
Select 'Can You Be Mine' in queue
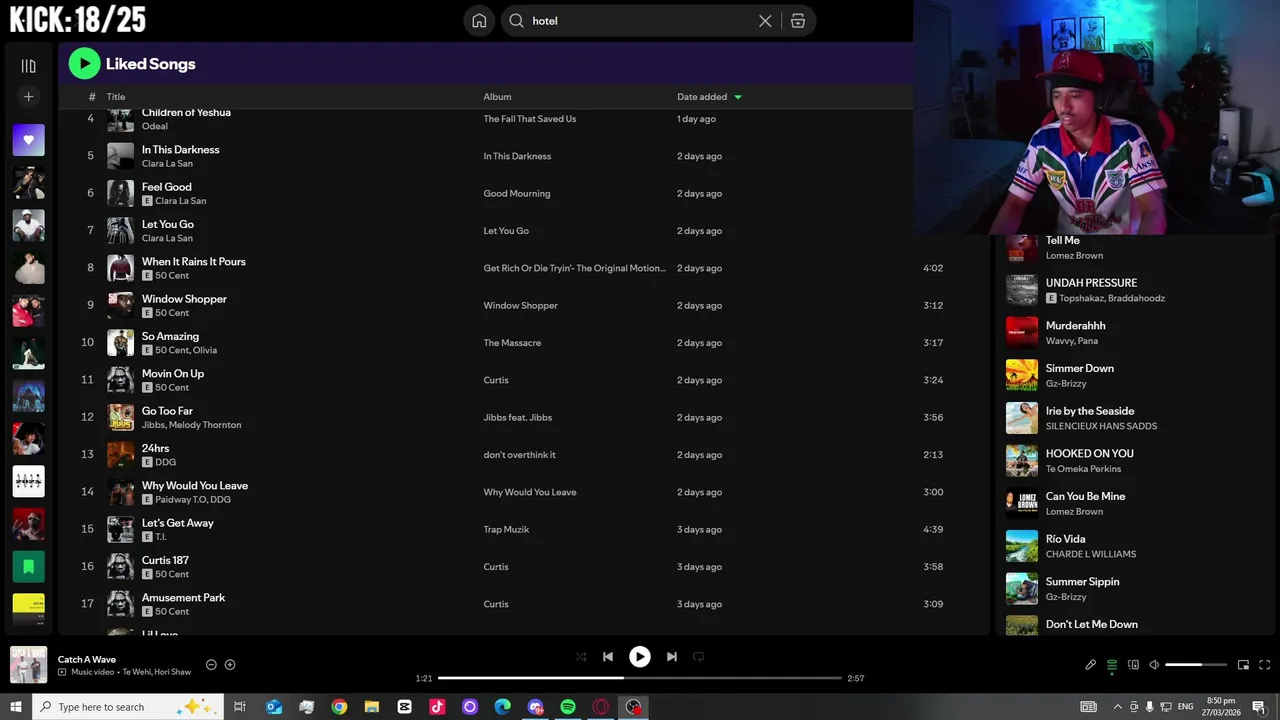tap(1085, 497)
